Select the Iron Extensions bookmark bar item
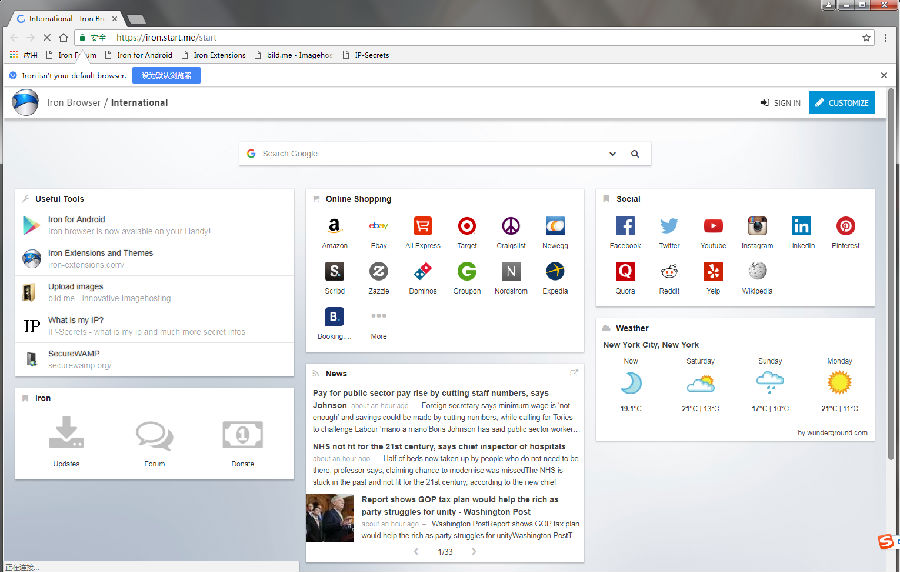 (218, 55)
